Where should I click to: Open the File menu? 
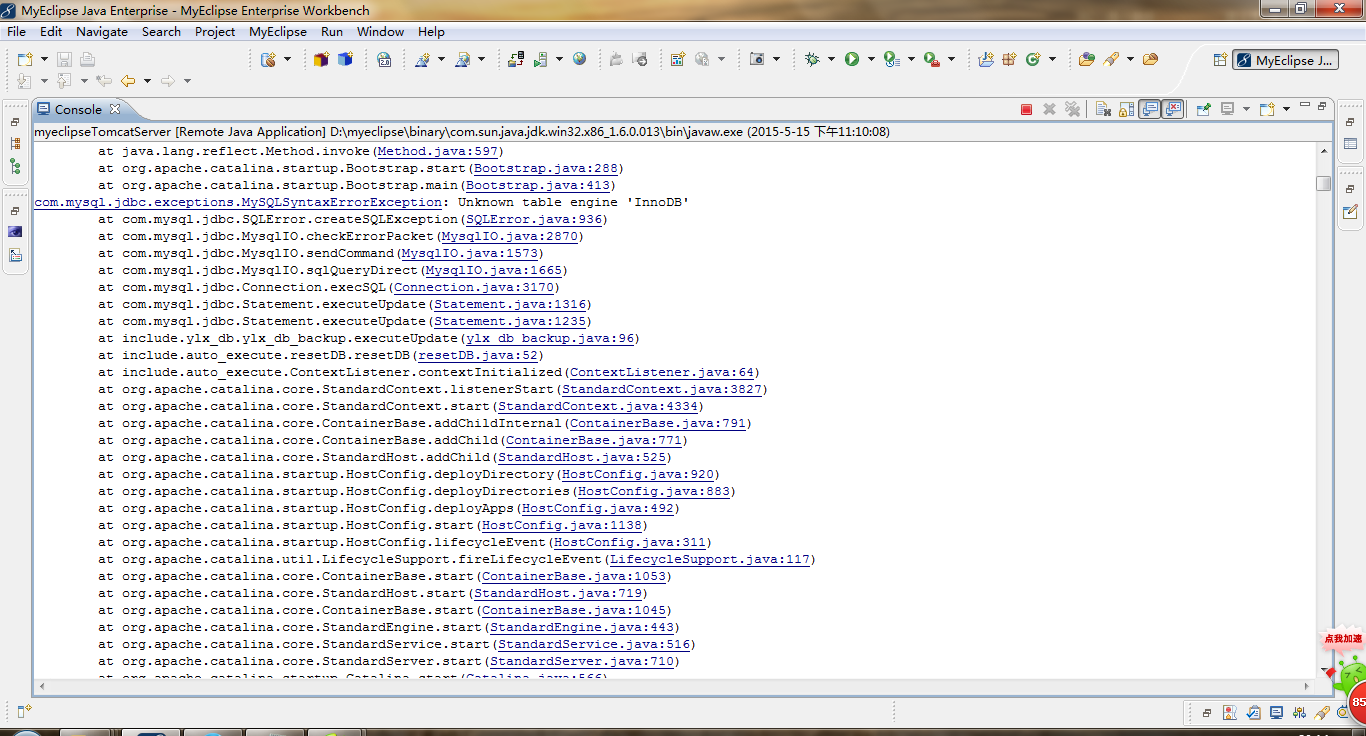pyautogui.click(x=16, y=31)
